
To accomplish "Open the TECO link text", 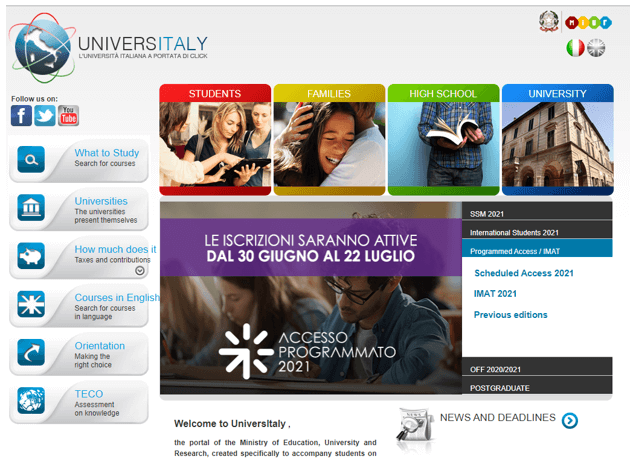I will click(x=89, y=394).
